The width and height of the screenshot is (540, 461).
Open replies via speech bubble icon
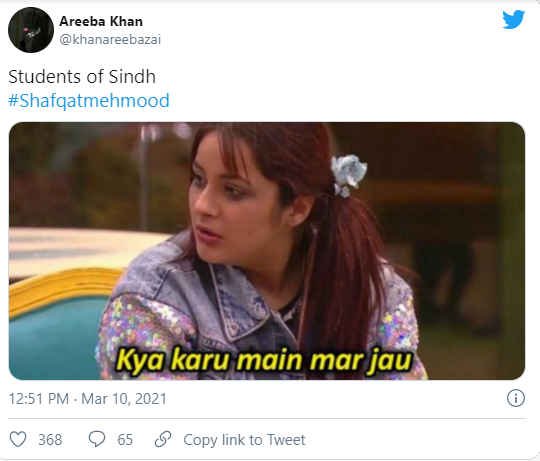pos(97,439)
